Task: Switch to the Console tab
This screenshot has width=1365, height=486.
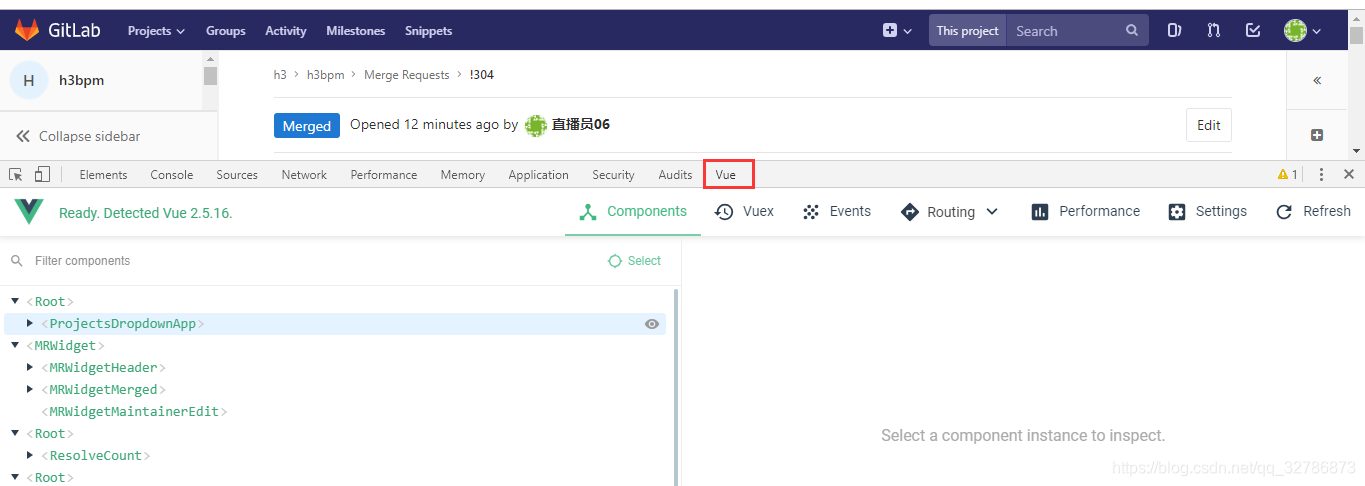Action: pyautogui.click(x=171, y=174)
